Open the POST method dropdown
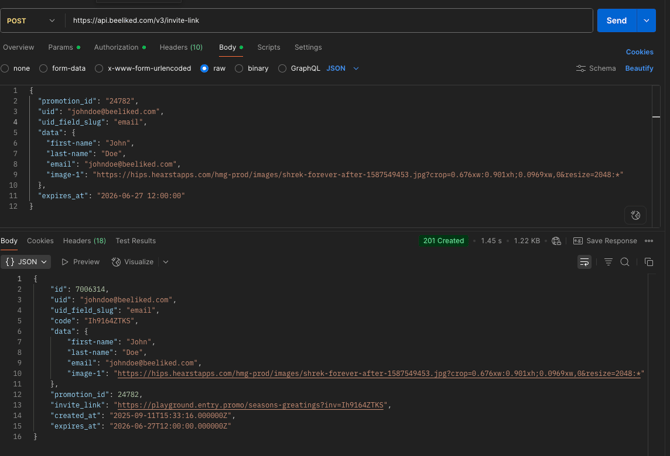The image size is (670, 456). coord(31,21)
